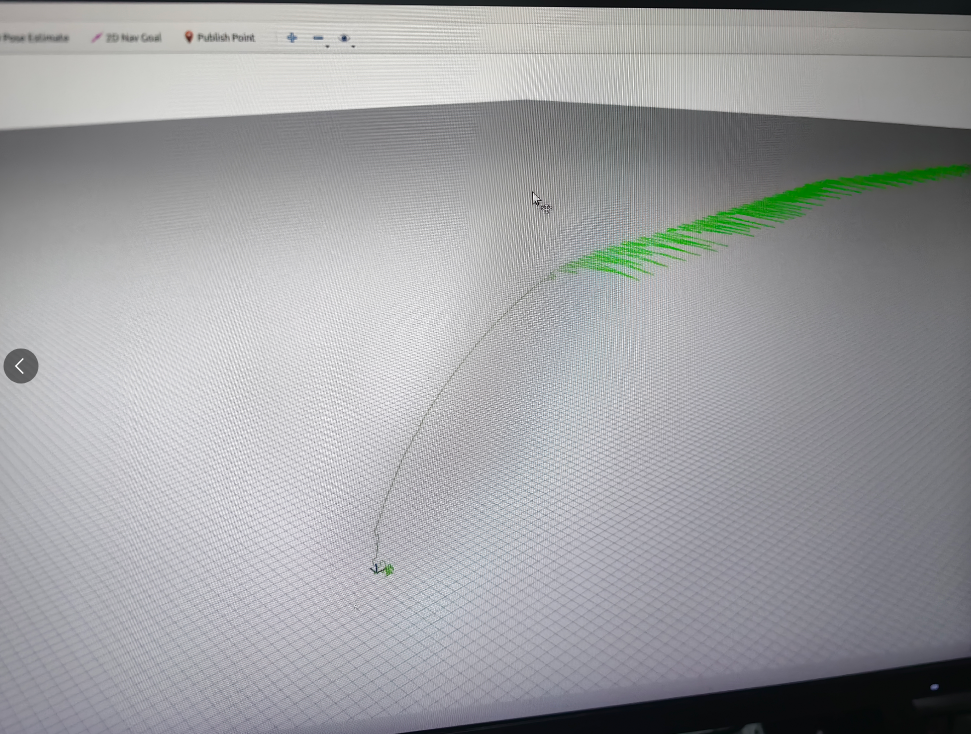Activate the Publish Point tool

pyautogui.click(x=220, y=38)
